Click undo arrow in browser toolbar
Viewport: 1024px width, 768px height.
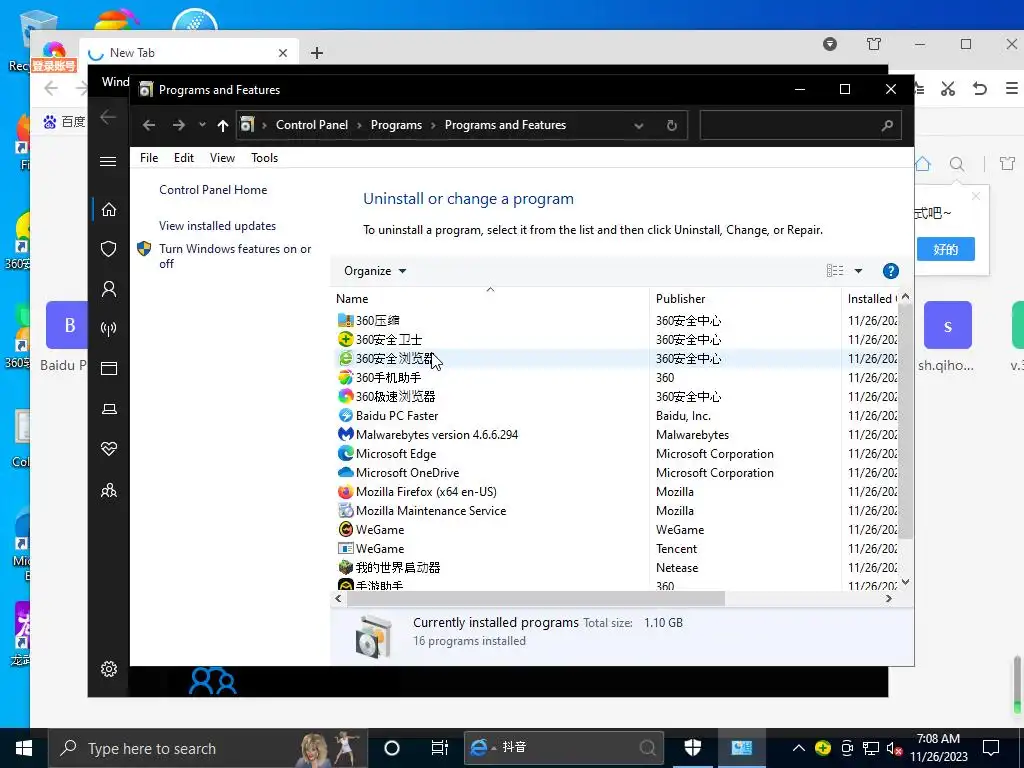(x=980, y=89)
